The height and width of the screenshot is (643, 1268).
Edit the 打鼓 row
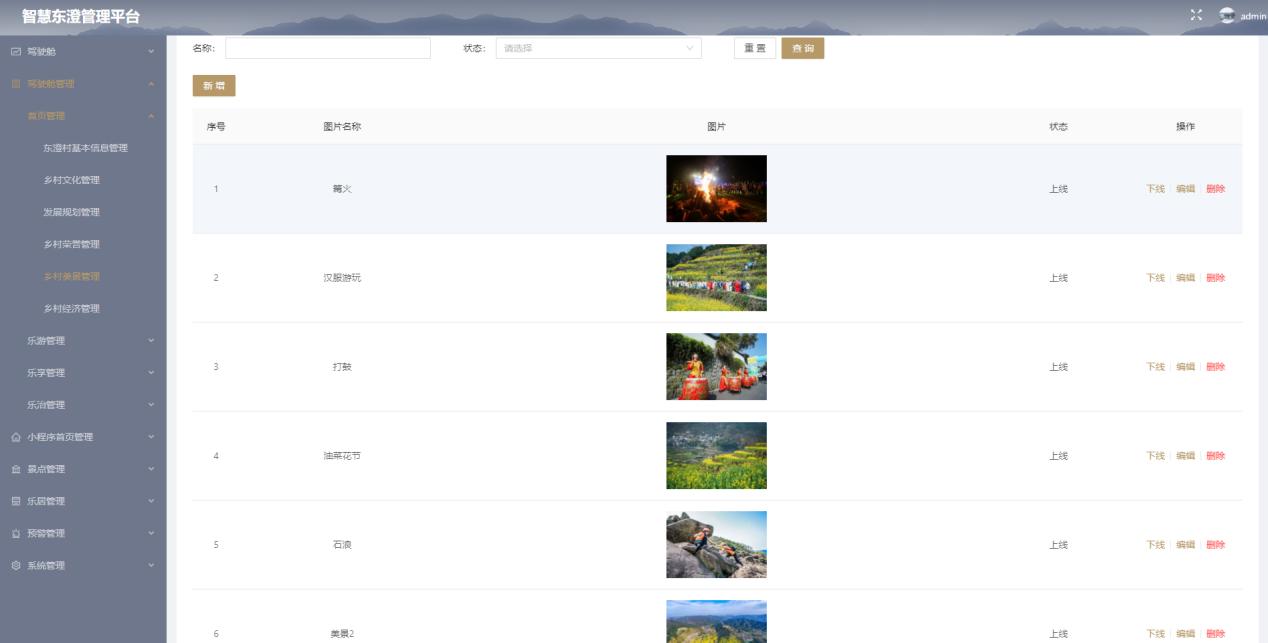click(x=1185, y=367)
